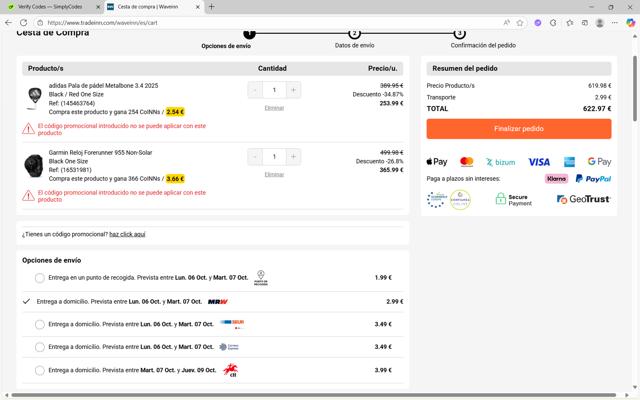This screenshot has height=400, width=640.
Task: Click the PayPal logo
Action: [593, 179]
